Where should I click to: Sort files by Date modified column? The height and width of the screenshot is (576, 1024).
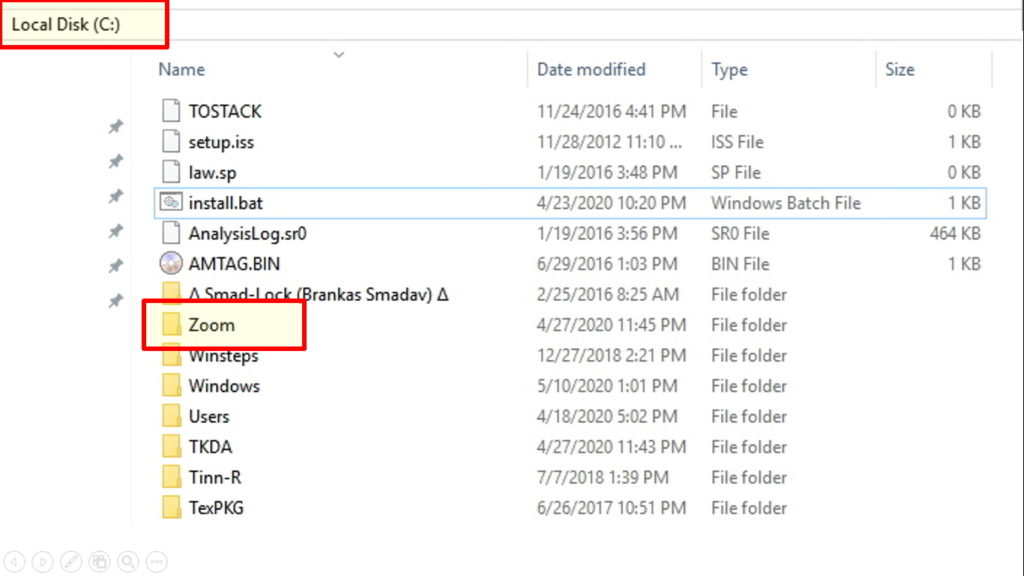(x=591, y=70)
